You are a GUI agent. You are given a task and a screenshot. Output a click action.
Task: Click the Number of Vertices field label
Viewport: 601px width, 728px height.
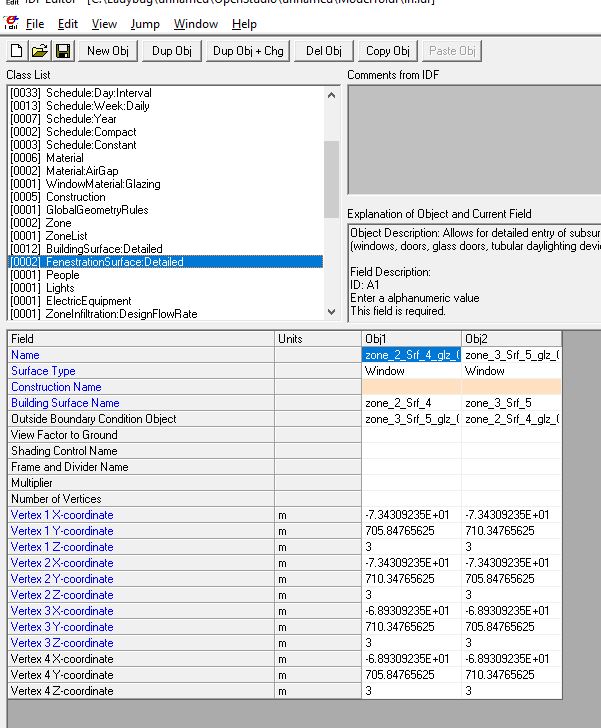56,499
